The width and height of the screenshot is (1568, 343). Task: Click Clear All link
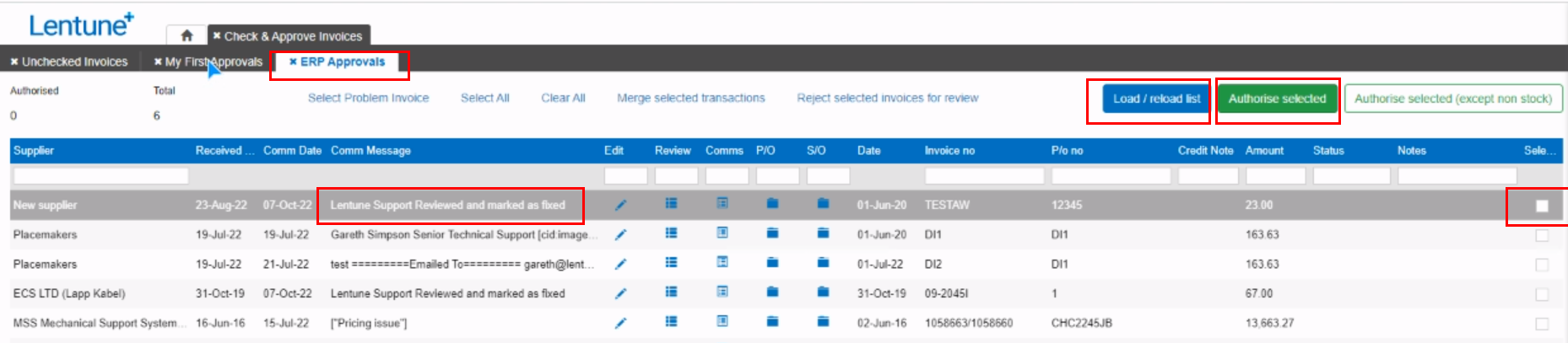[x=563, y=98]
